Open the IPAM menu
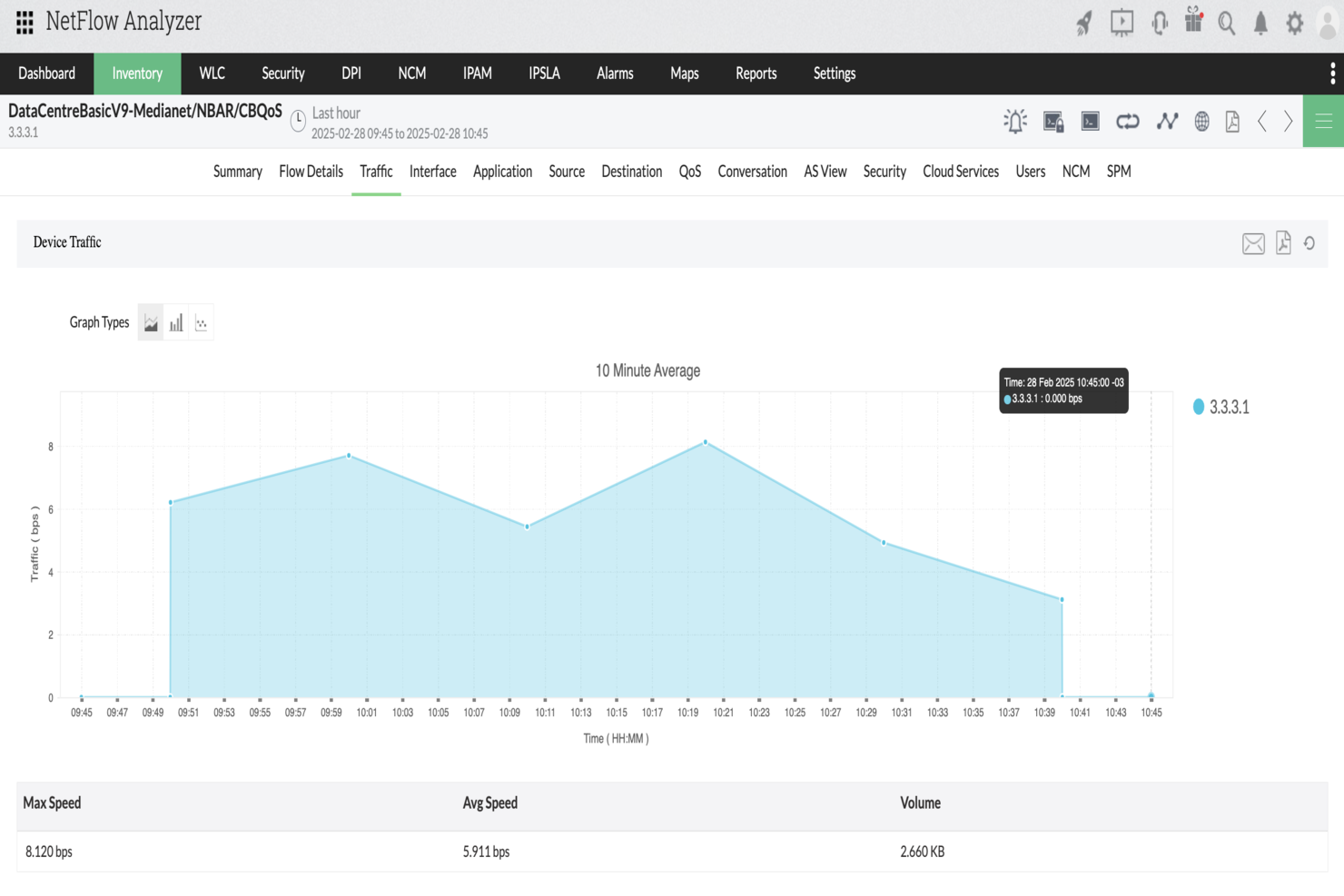This screenshot has height=896, width=1344. (x=478, y=74)
